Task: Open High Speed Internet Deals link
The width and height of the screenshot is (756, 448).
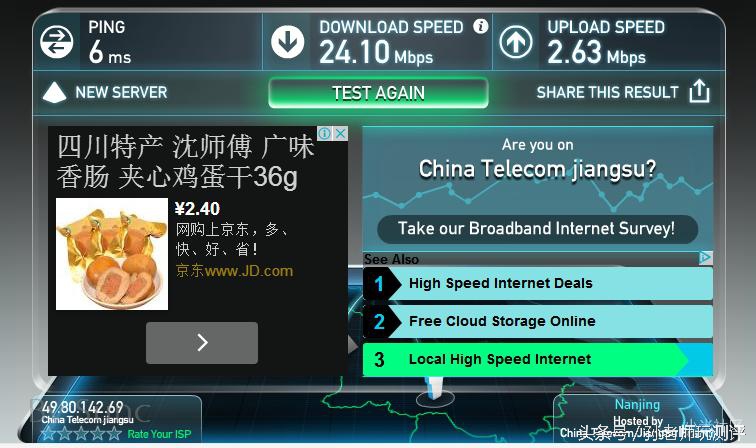Action: coord(538,283)
